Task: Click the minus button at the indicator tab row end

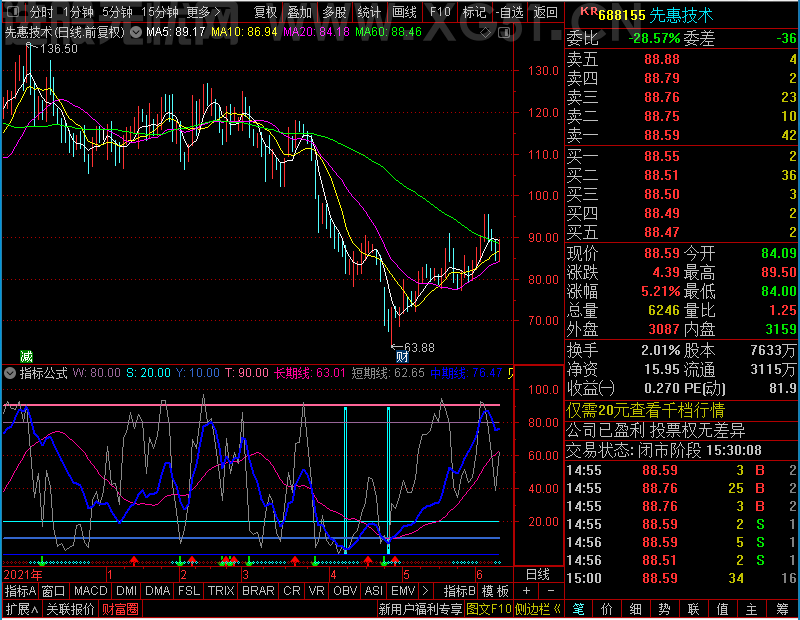Action: coord(551,591)
